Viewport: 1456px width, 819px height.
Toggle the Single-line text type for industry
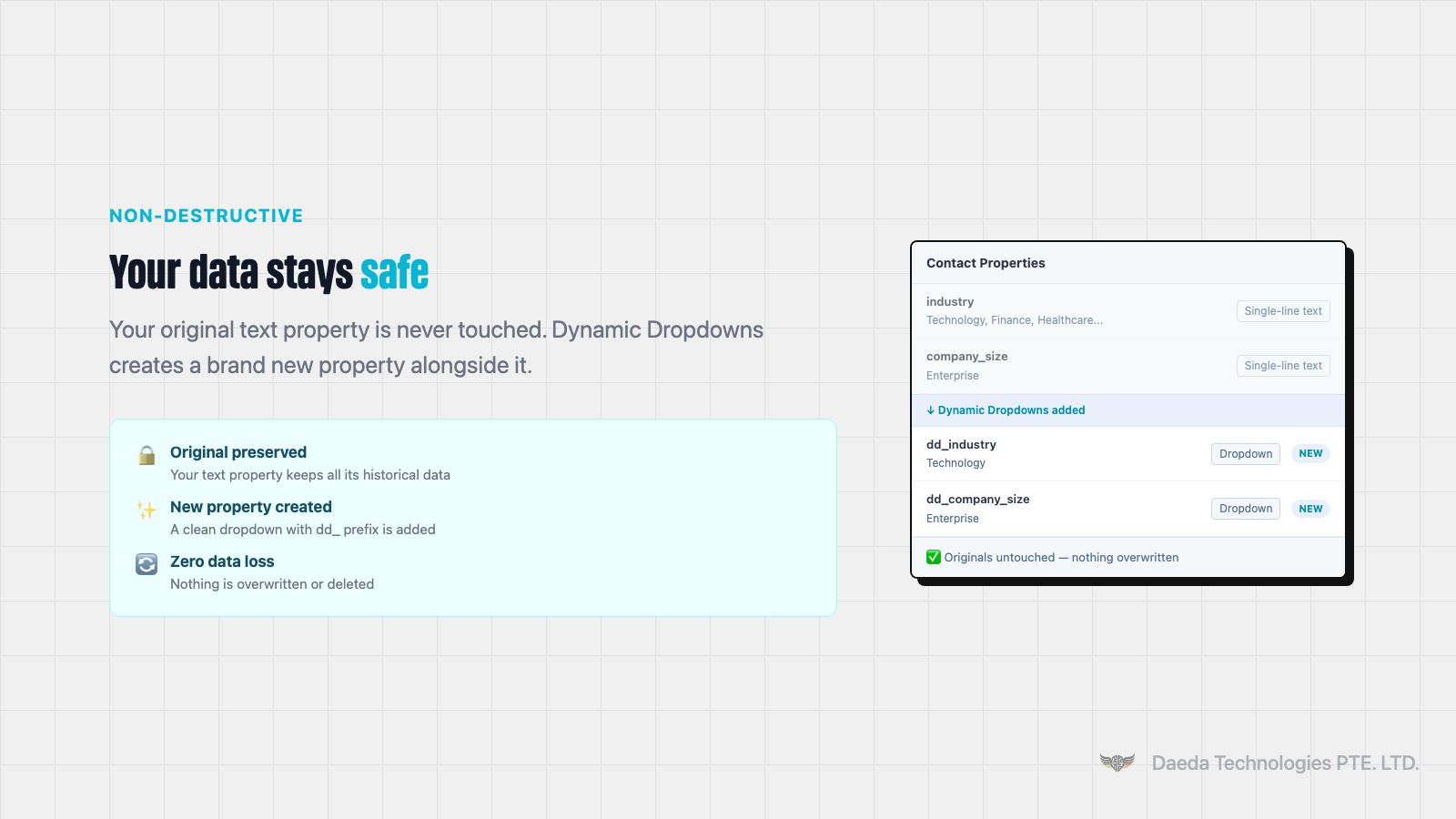(1283, 310)
